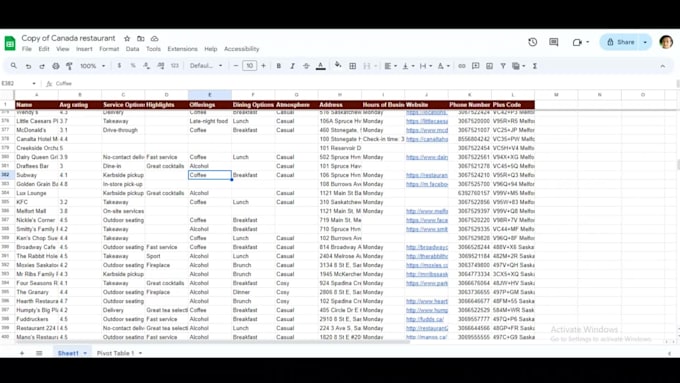Star the document

pyautogui.click(x=127, y=39)
